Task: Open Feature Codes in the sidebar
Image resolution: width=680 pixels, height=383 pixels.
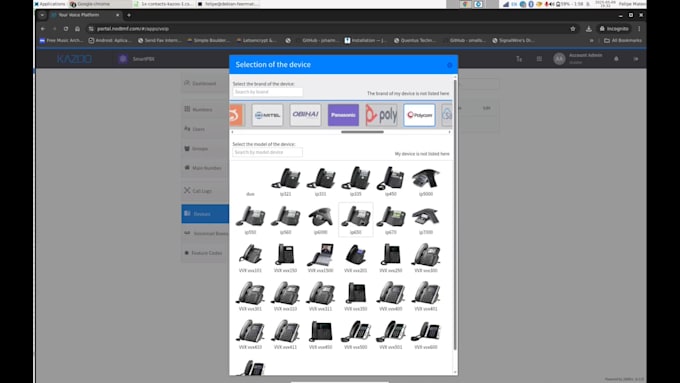Action: pyautogui.click(x=204, y=253)
